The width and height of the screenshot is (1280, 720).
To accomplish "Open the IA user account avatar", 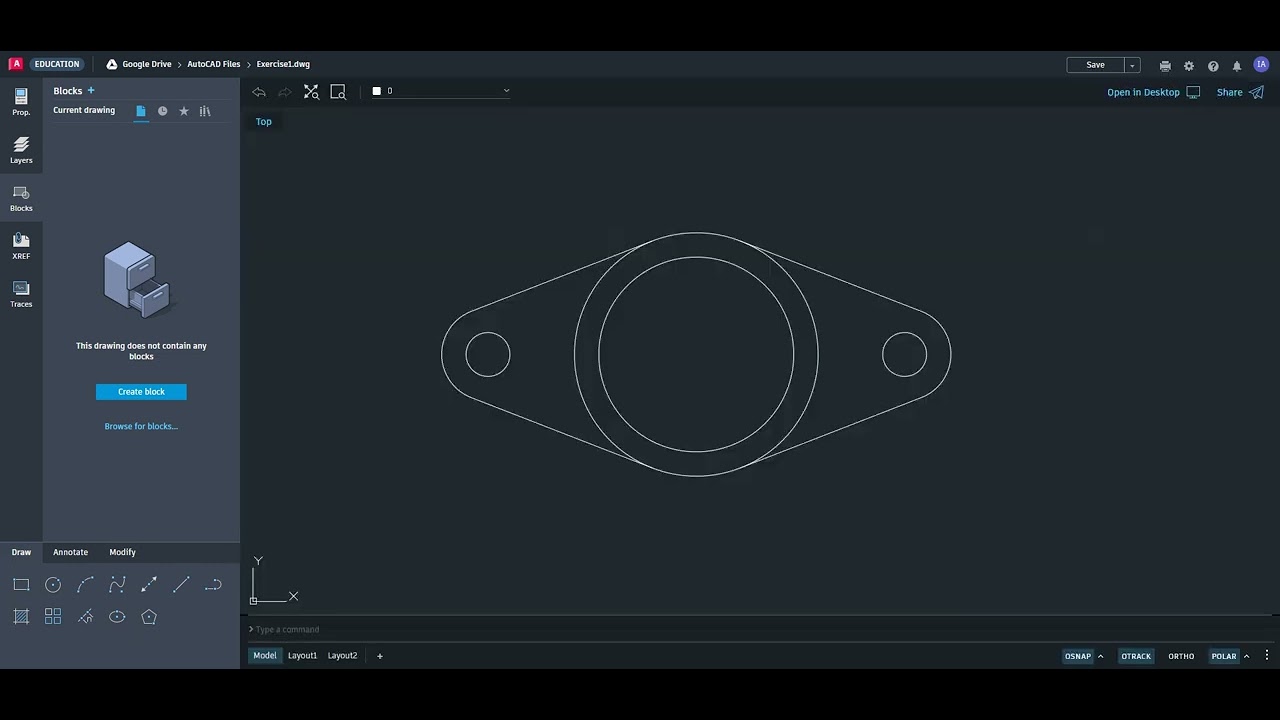I will (1261, 64).
